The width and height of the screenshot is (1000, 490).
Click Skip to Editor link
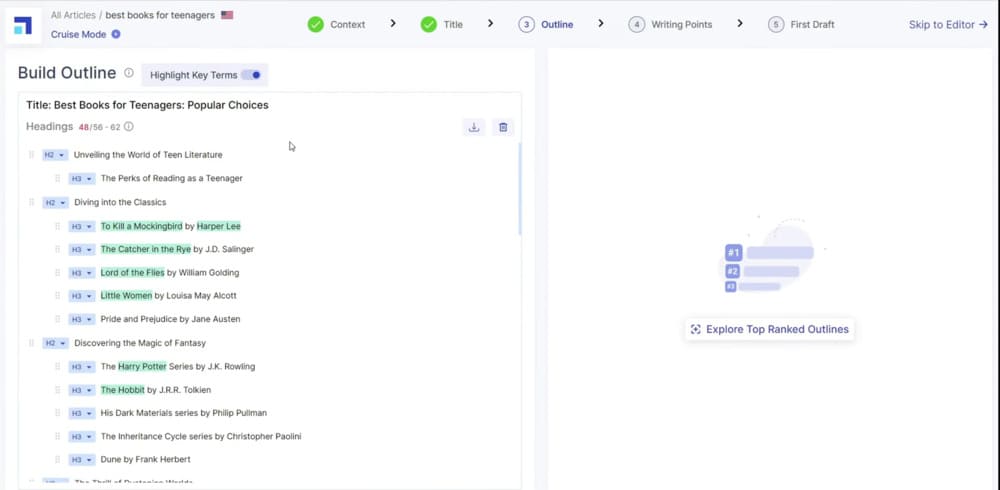click(948, 24)
